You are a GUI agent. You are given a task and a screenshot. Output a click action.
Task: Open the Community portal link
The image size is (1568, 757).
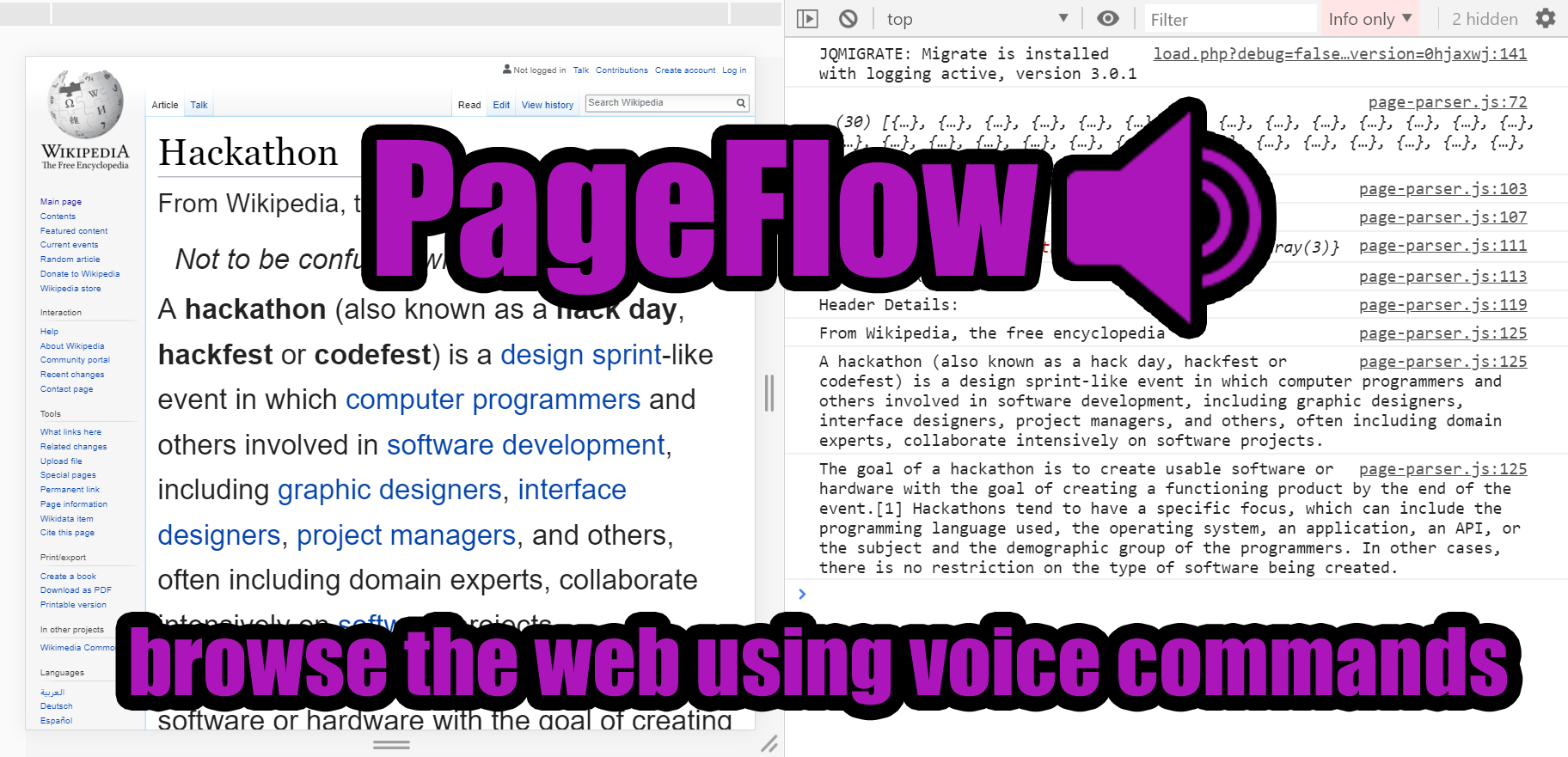(75, 360)
